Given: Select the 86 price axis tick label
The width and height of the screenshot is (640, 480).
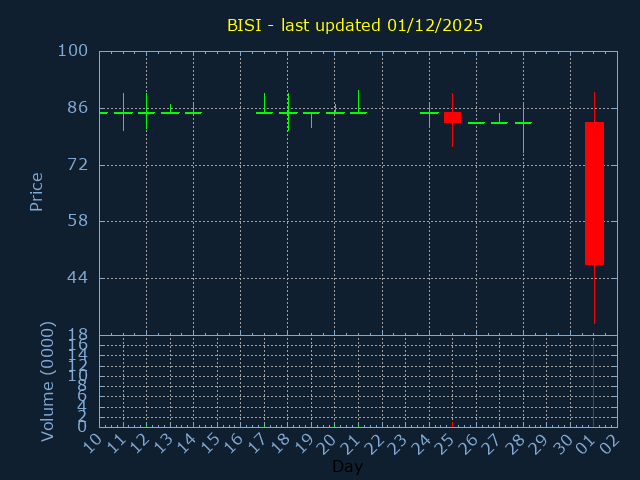Looking at the screenshot, I should [78, 108].
